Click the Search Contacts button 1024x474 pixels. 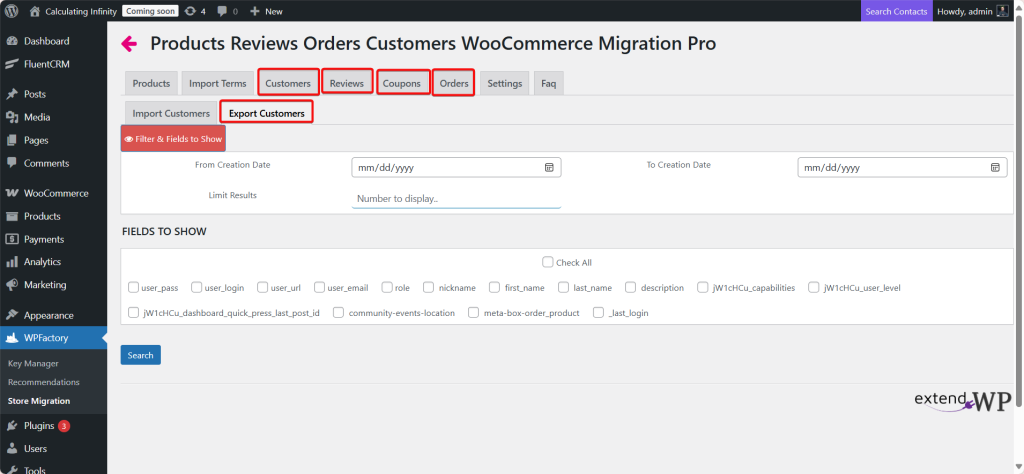[x=896, y=11]
